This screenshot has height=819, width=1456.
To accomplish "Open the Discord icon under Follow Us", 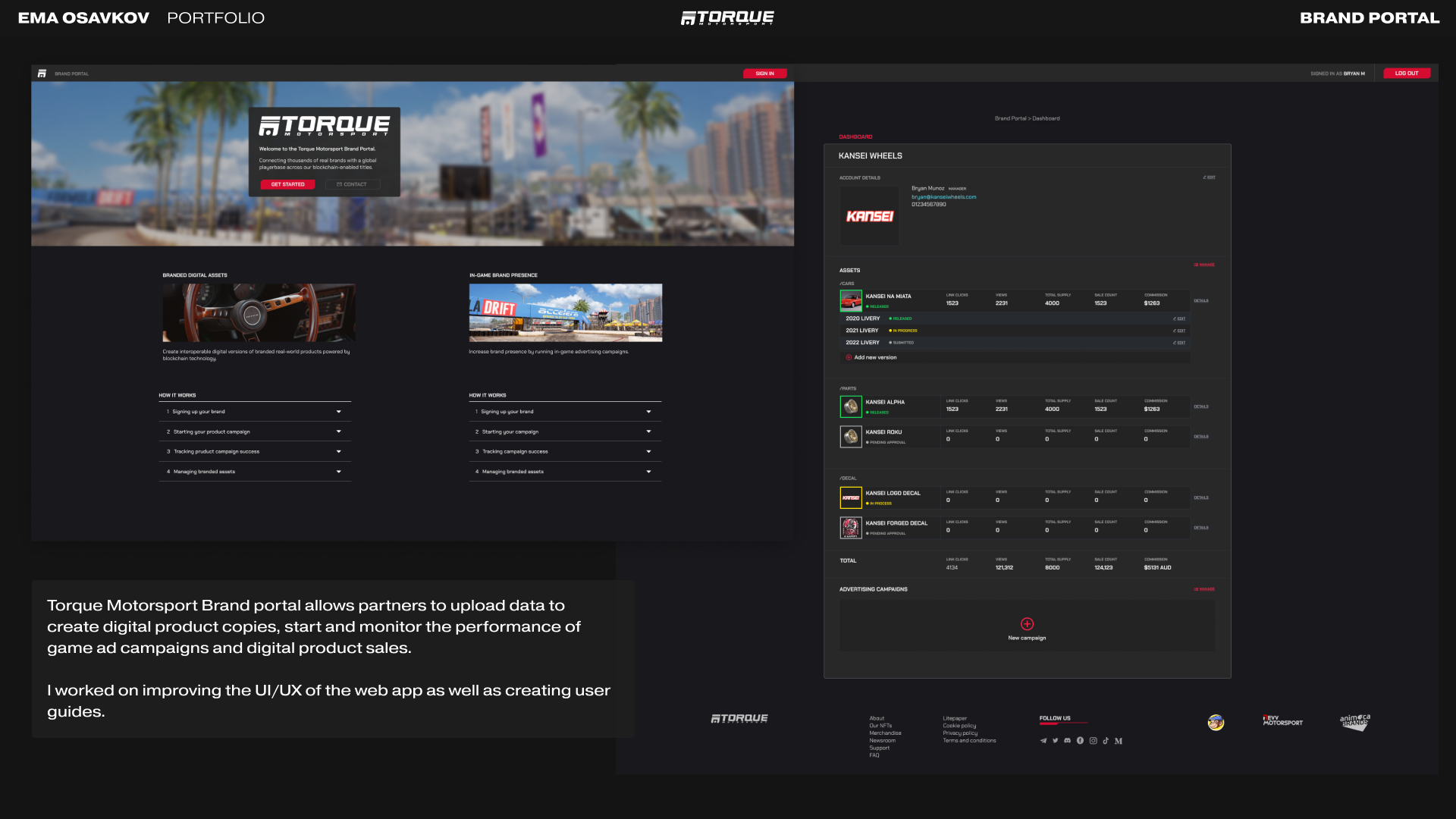I will click(x=1068, y=741).
